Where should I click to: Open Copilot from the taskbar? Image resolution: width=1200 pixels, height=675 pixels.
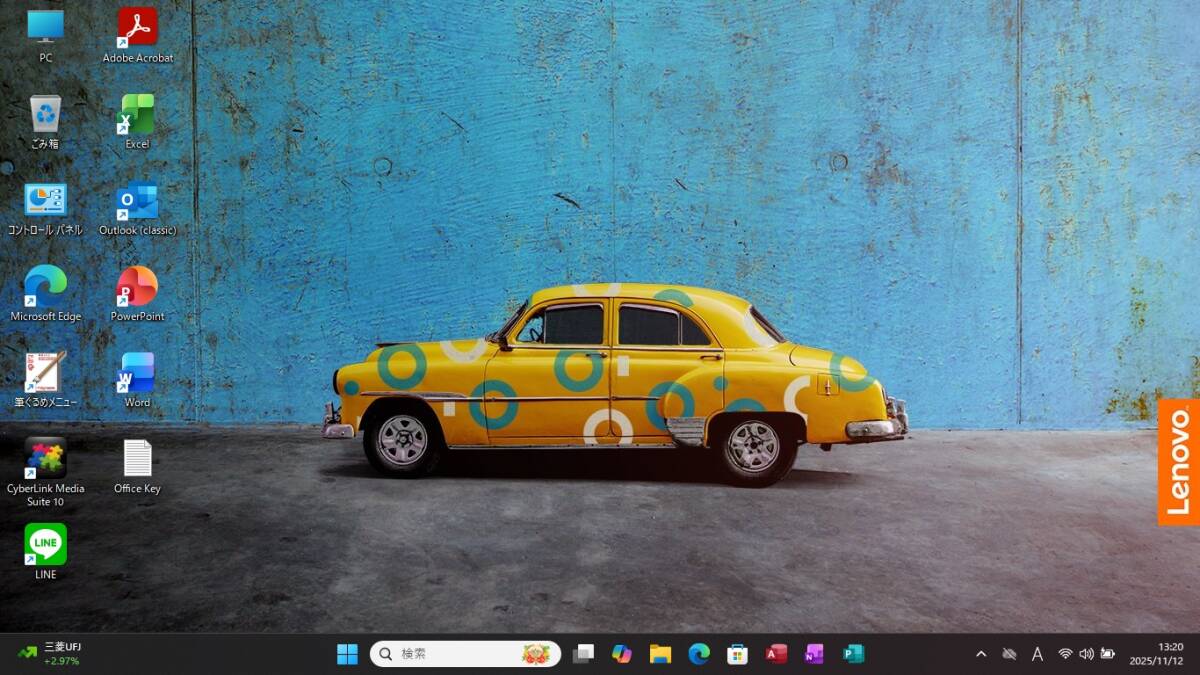coord(622,654)
